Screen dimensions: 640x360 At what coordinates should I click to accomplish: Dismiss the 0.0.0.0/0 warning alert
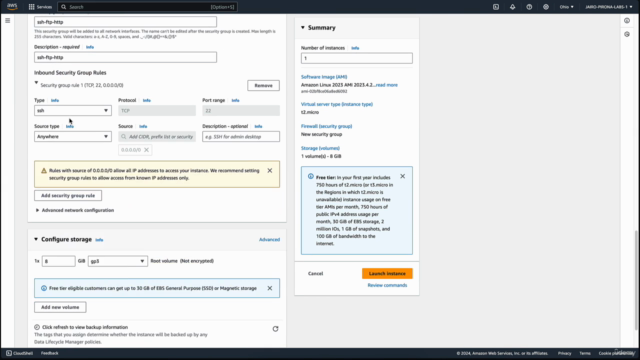click(x=270, y=171)
